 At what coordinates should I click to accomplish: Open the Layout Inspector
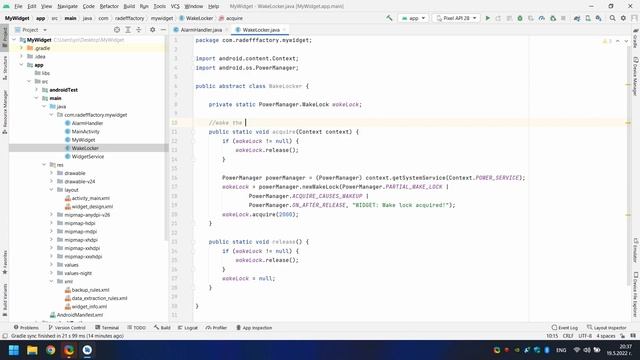(607, 328)
